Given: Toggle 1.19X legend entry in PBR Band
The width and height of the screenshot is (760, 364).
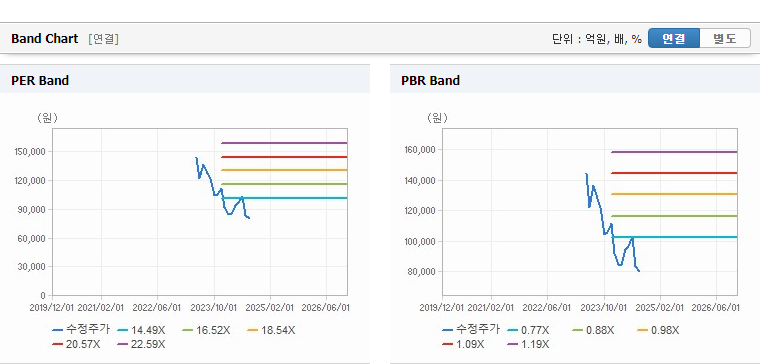Looking at the screenshot, I should coord(529,344).
